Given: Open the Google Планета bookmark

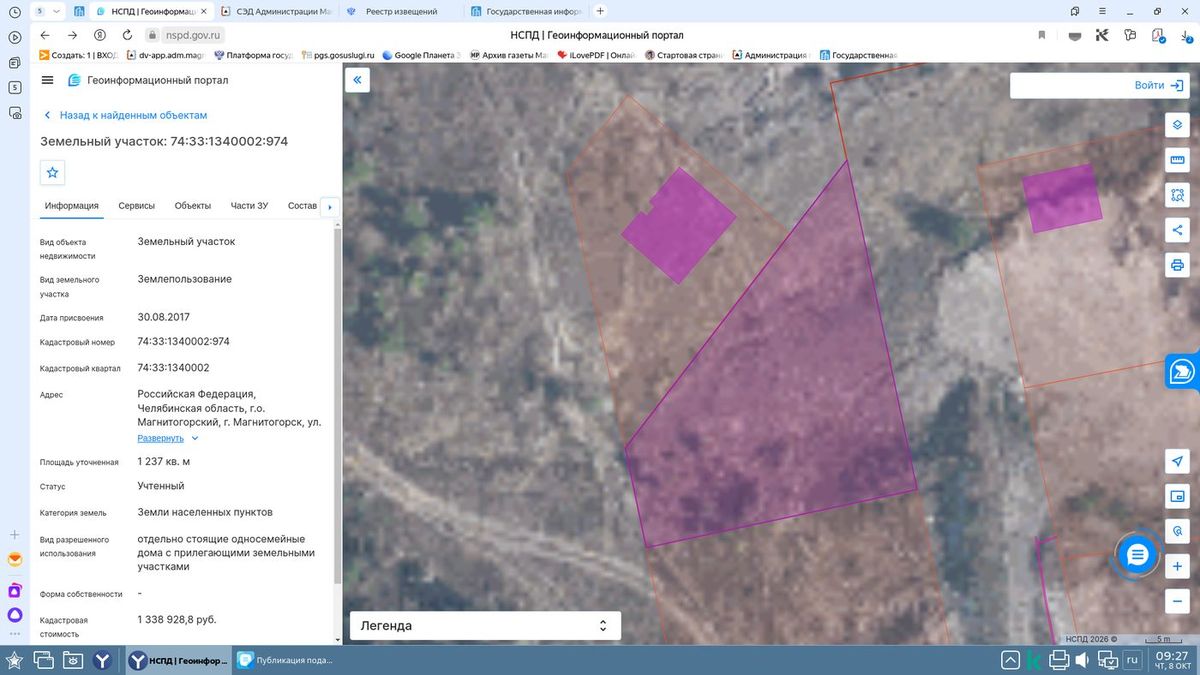Looking at the screenshot, I should click(421, 55).
